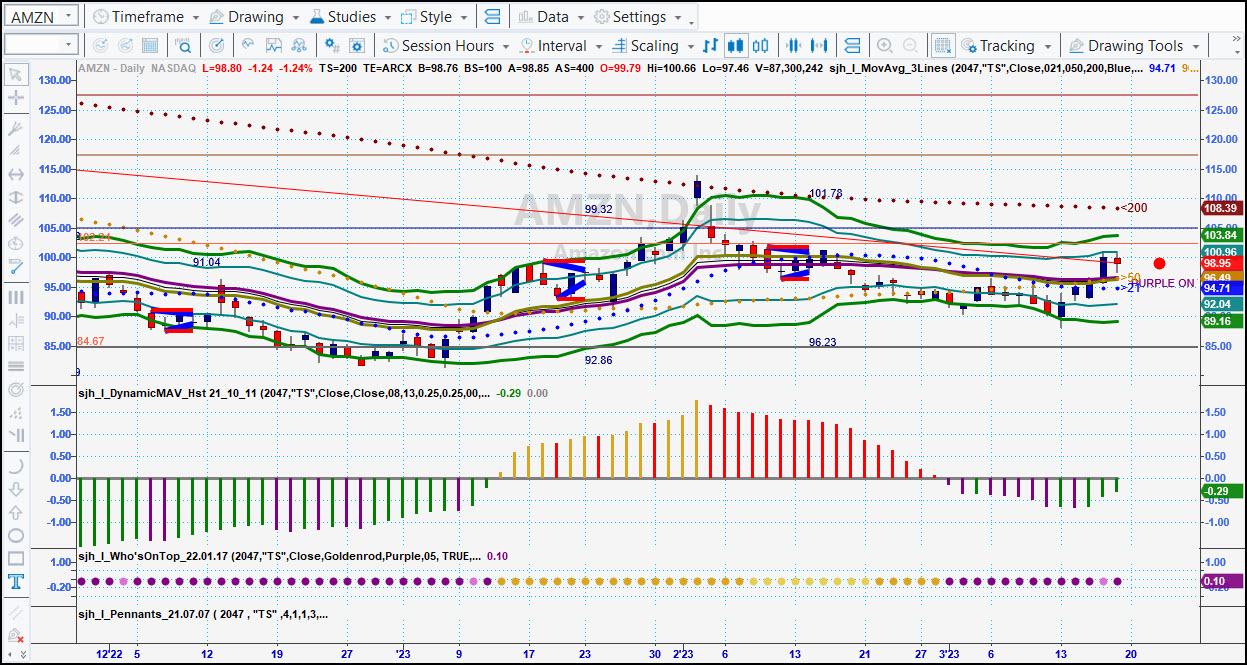Select the horizontal double arrow tool

tap(15, 174)
